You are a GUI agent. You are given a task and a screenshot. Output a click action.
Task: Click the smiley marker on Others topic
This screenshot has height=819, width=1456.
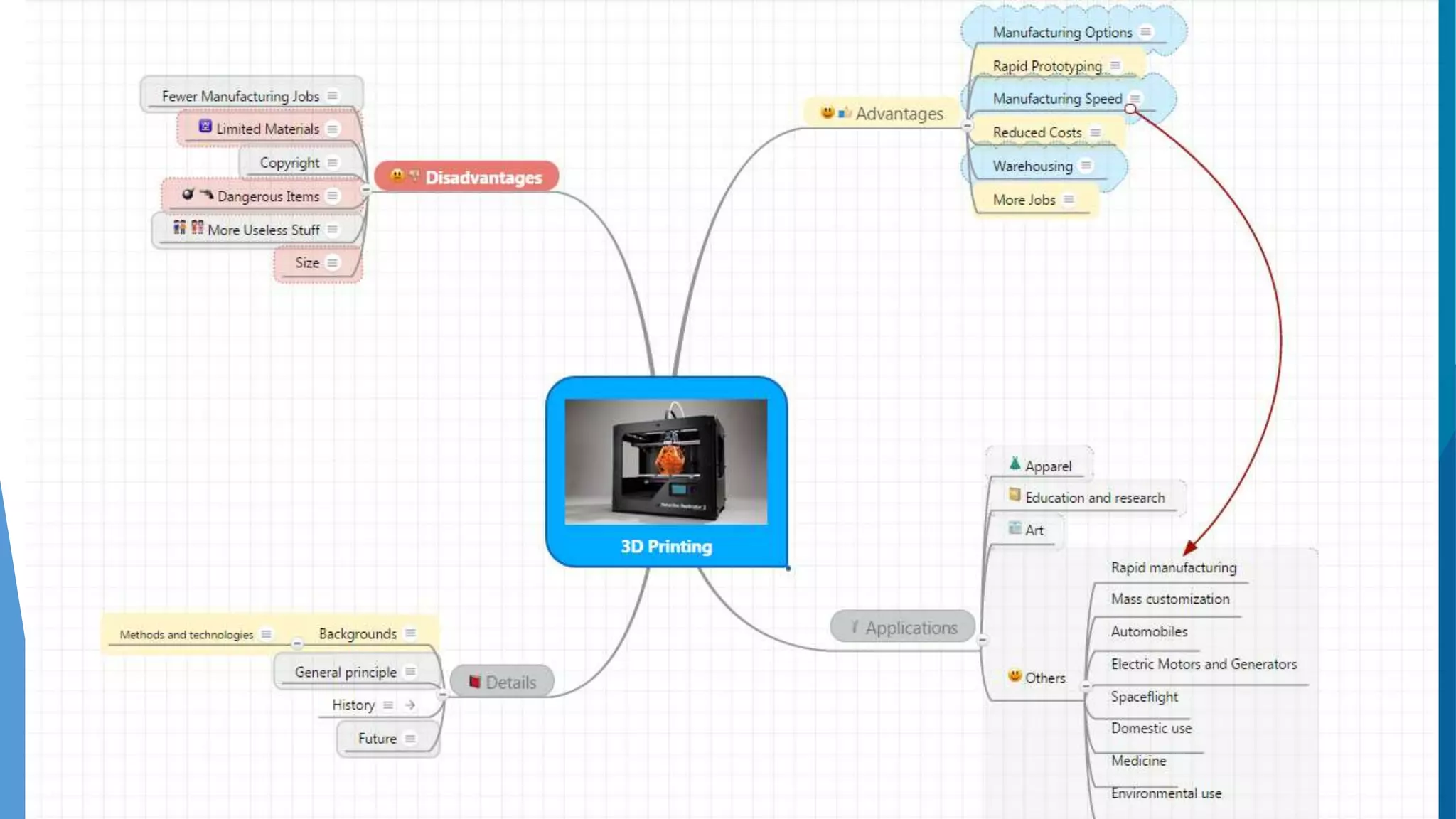click(1015, 676)
